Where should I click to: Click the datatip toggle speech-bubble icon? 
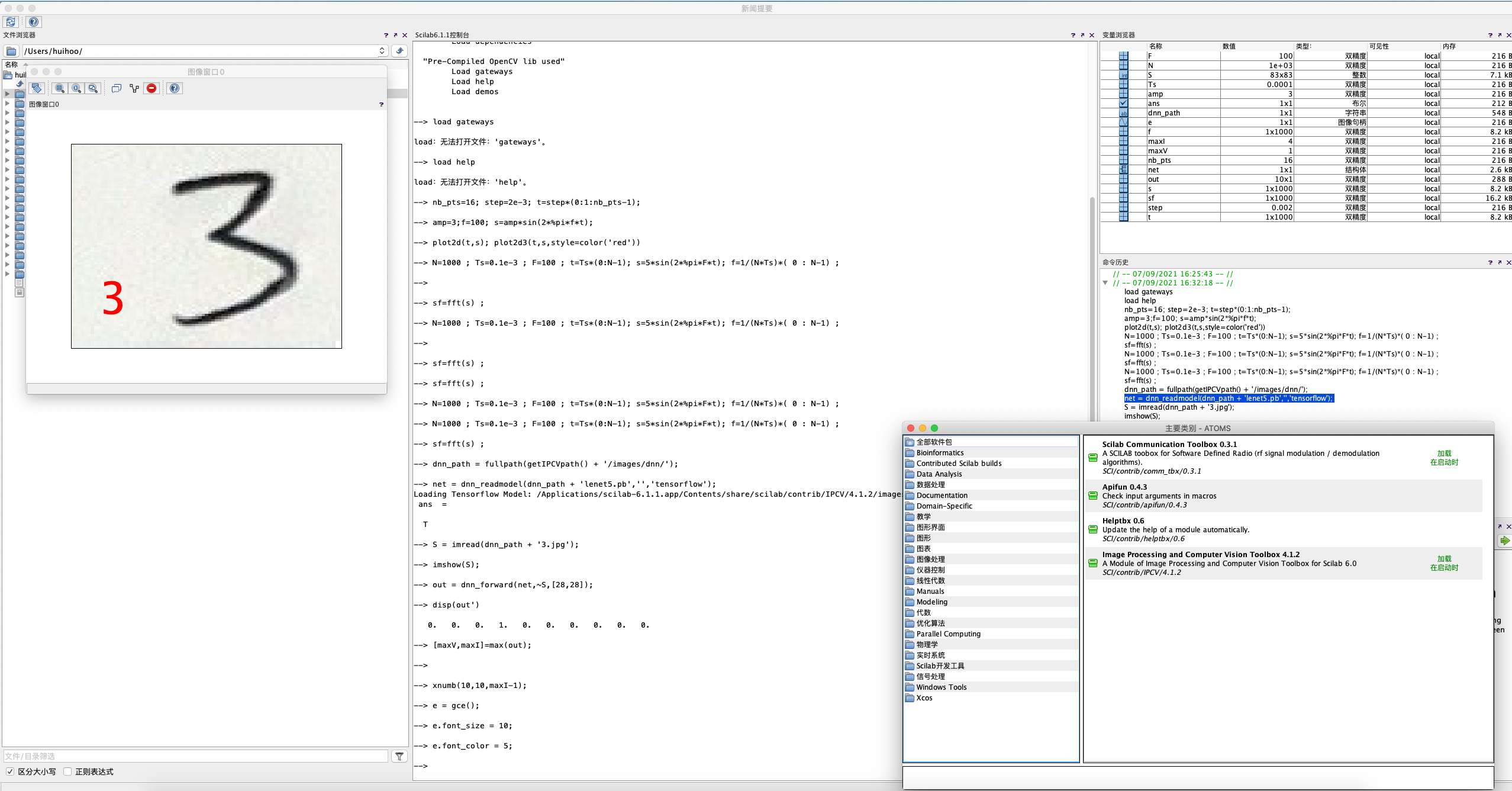pyautogui.click(x=117, y=88)
